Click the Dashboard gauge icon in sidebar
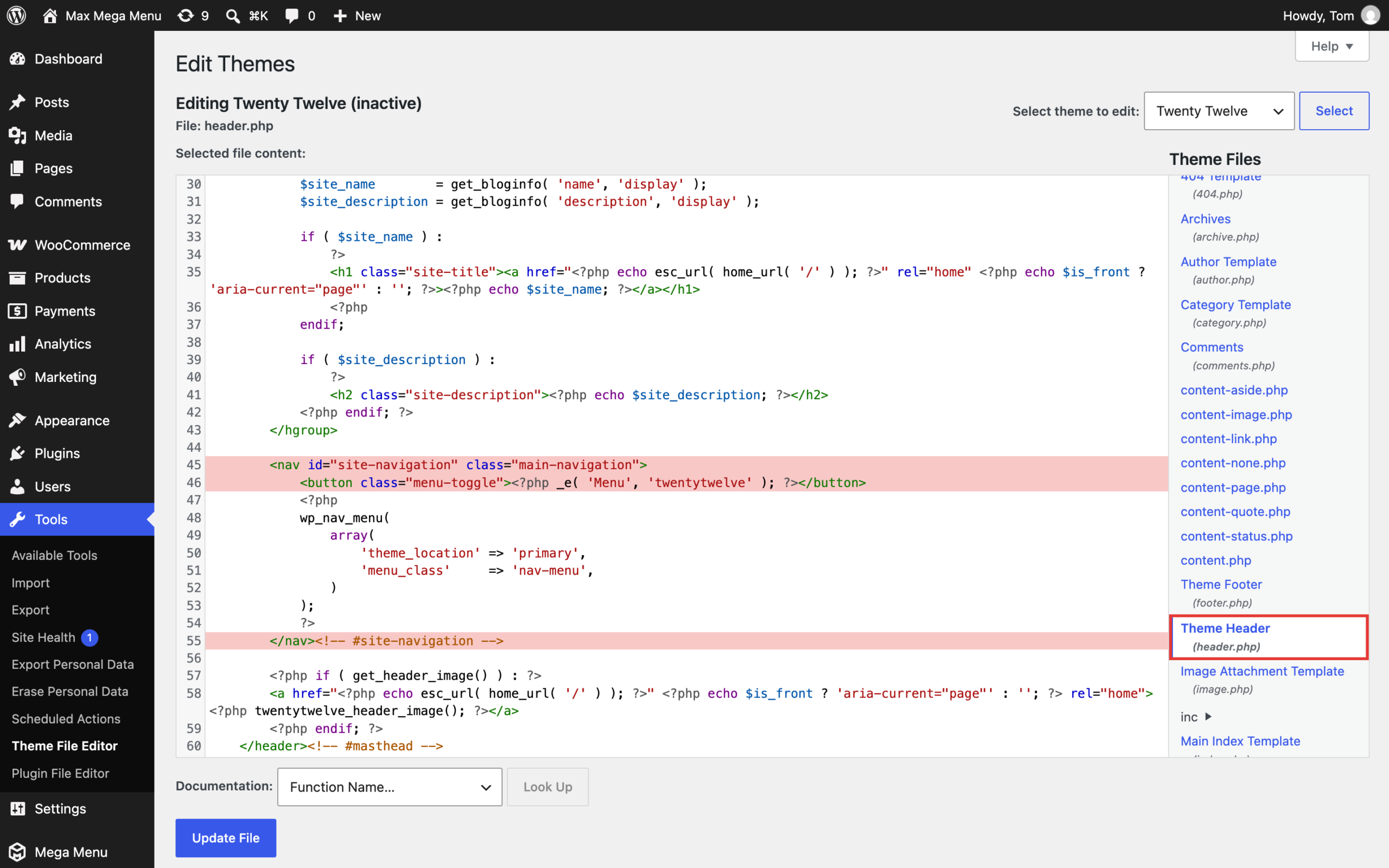Screen dimensions: 1389x868 click(x=17, y=59)
